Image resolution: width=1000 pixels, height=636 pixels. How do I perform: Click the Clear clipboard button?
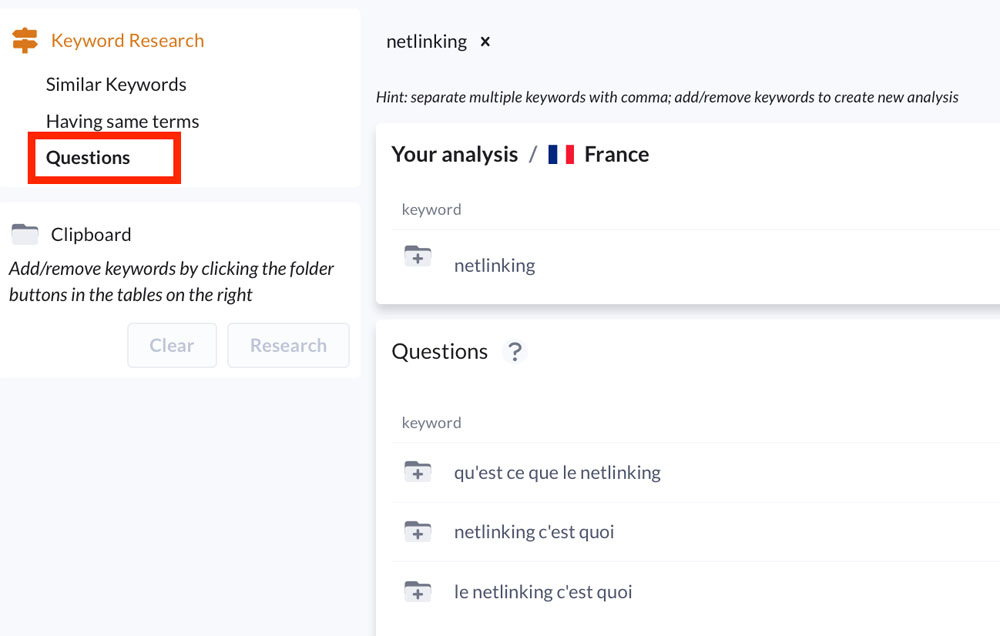coord(172,345)
